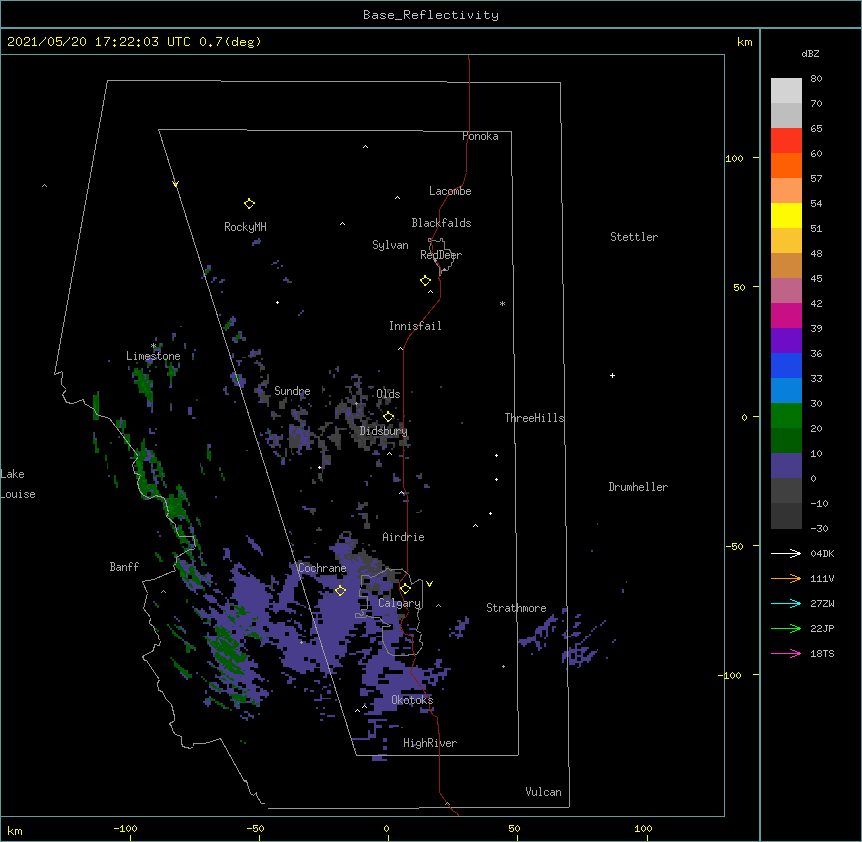862x842 pixels.
Task: Click the green 22JP arrow legend icon
Action: [786, 628]
